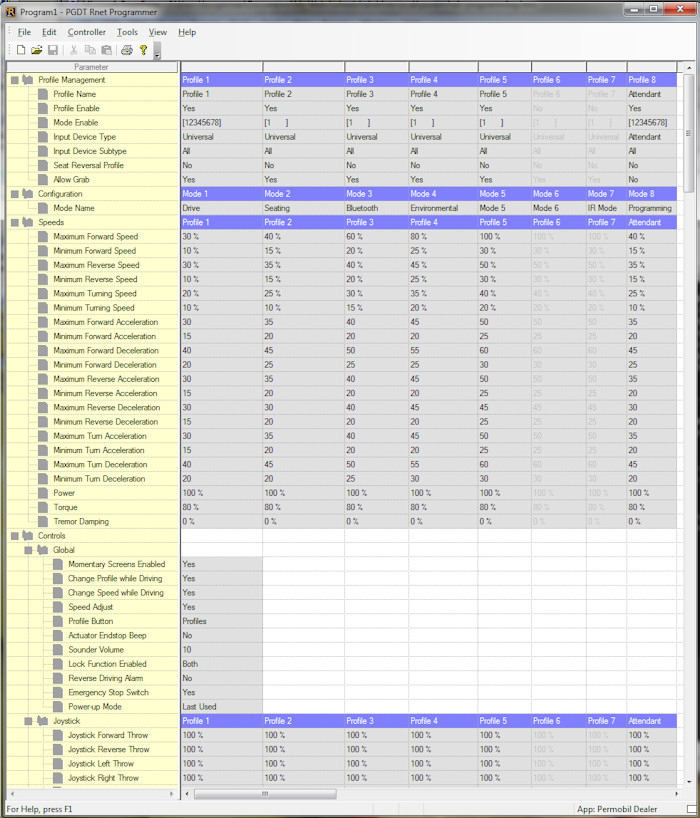Click the Paste toolbar icon
The height and width of the screenshot is (818, 700).
(x=106, y=50)
